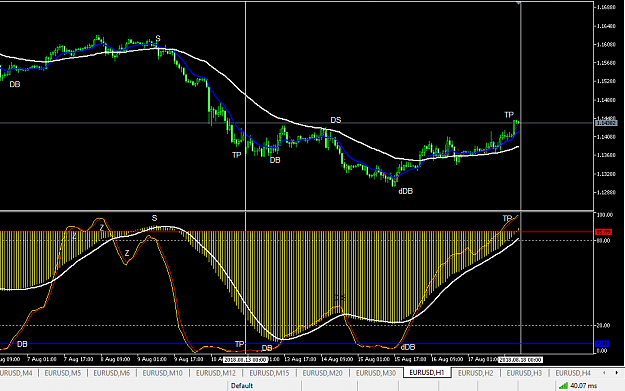The width and height of the screenshot is (625, 391).
Task: Click the 9 Aug 01:00 time label
Action: (x=152, y=359)
